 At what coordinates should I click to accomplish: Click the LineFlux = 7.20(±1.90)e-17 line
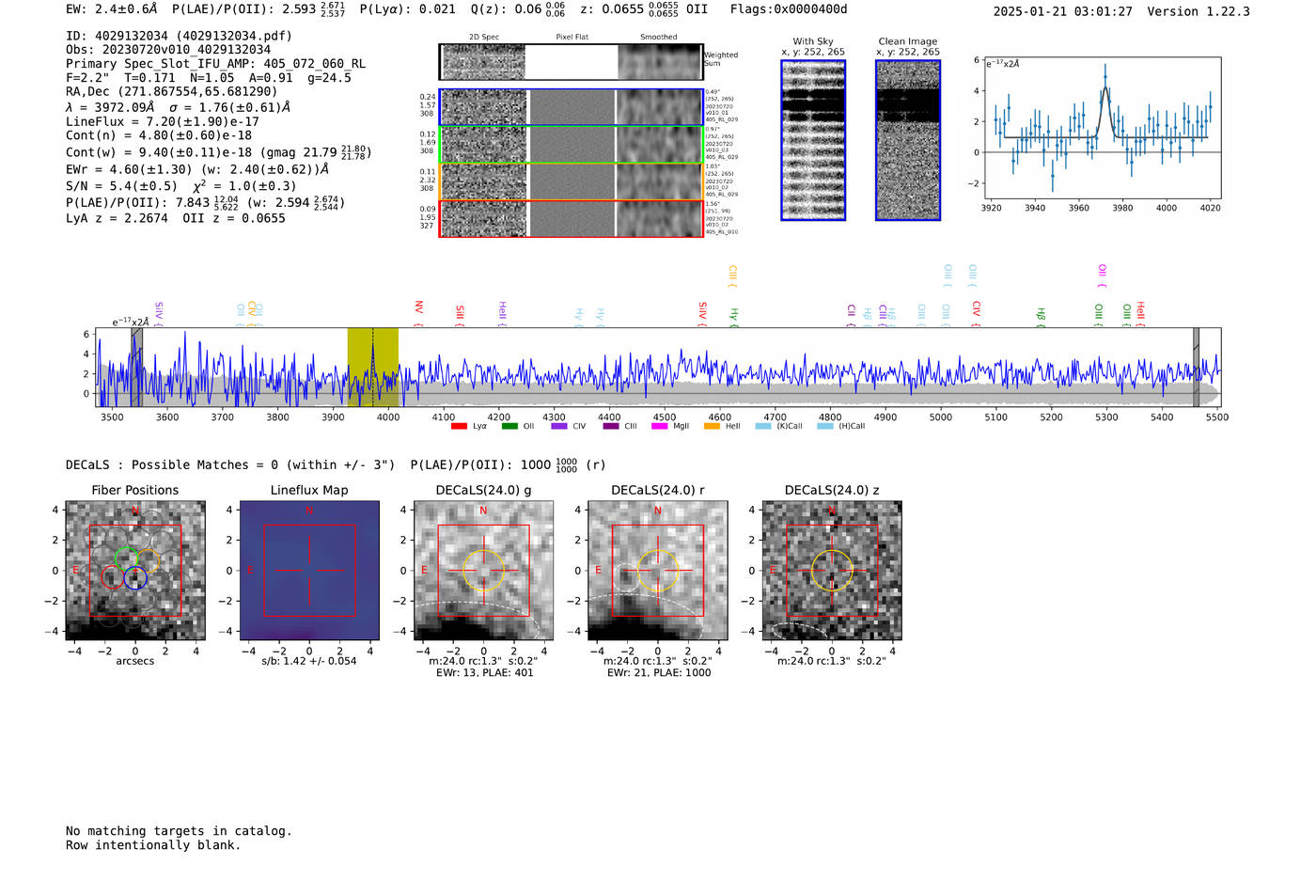click(163, 121)
